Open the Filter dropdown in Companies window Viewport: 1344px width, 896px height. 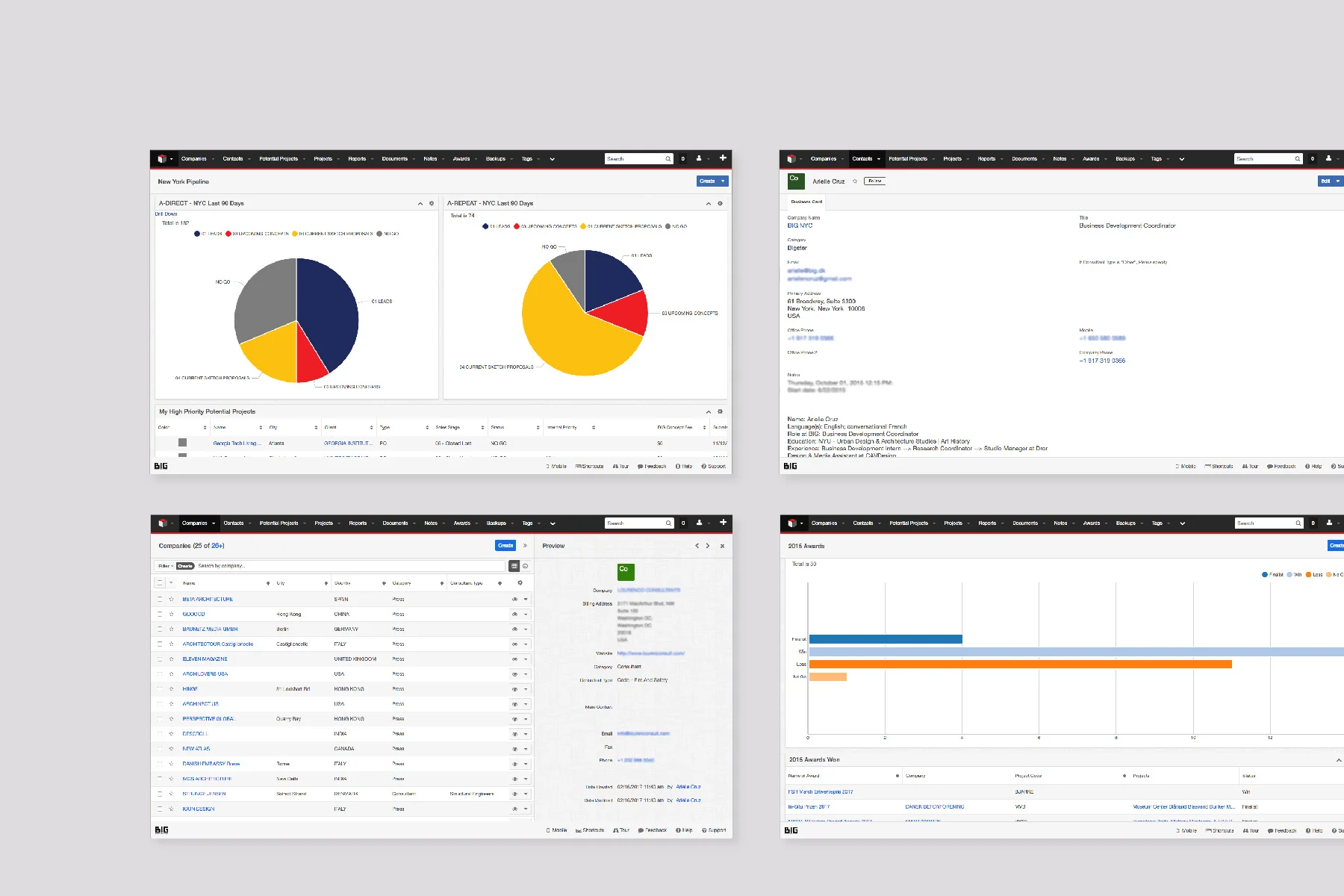165,566
